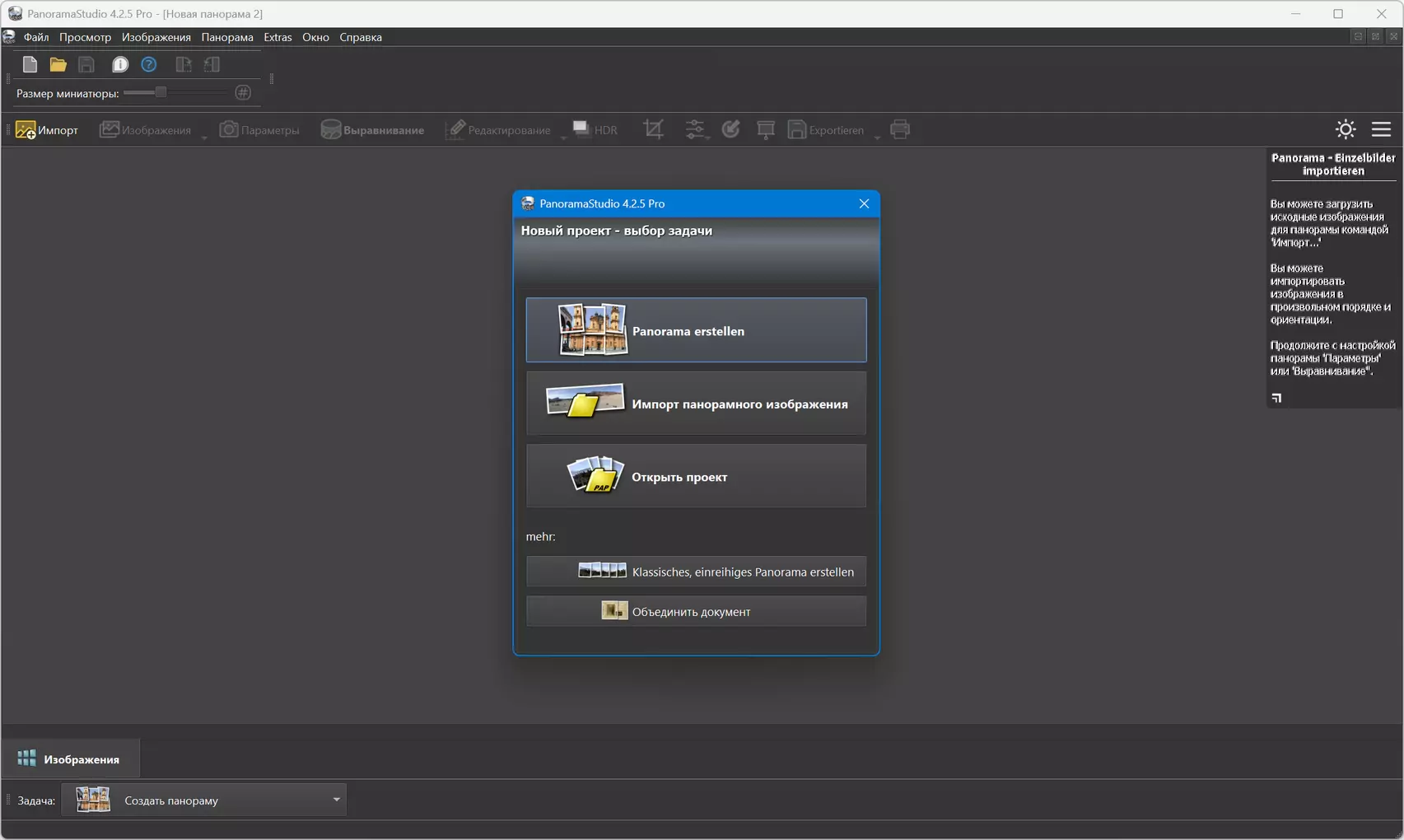
Task: Minimize the PanoramaStudio main window
Action: [x=1295, y=13]
